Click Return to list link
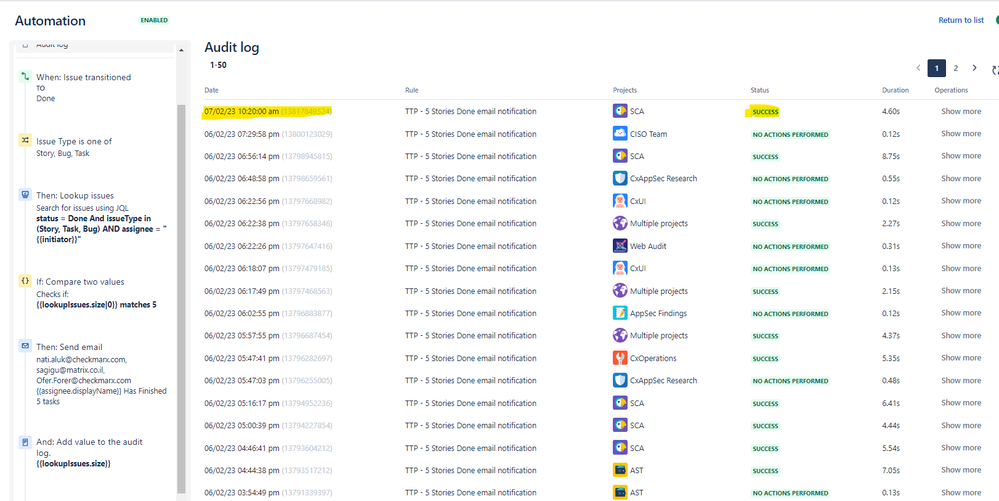This screenshot has width=999, height=501. (x=961, y=20)
